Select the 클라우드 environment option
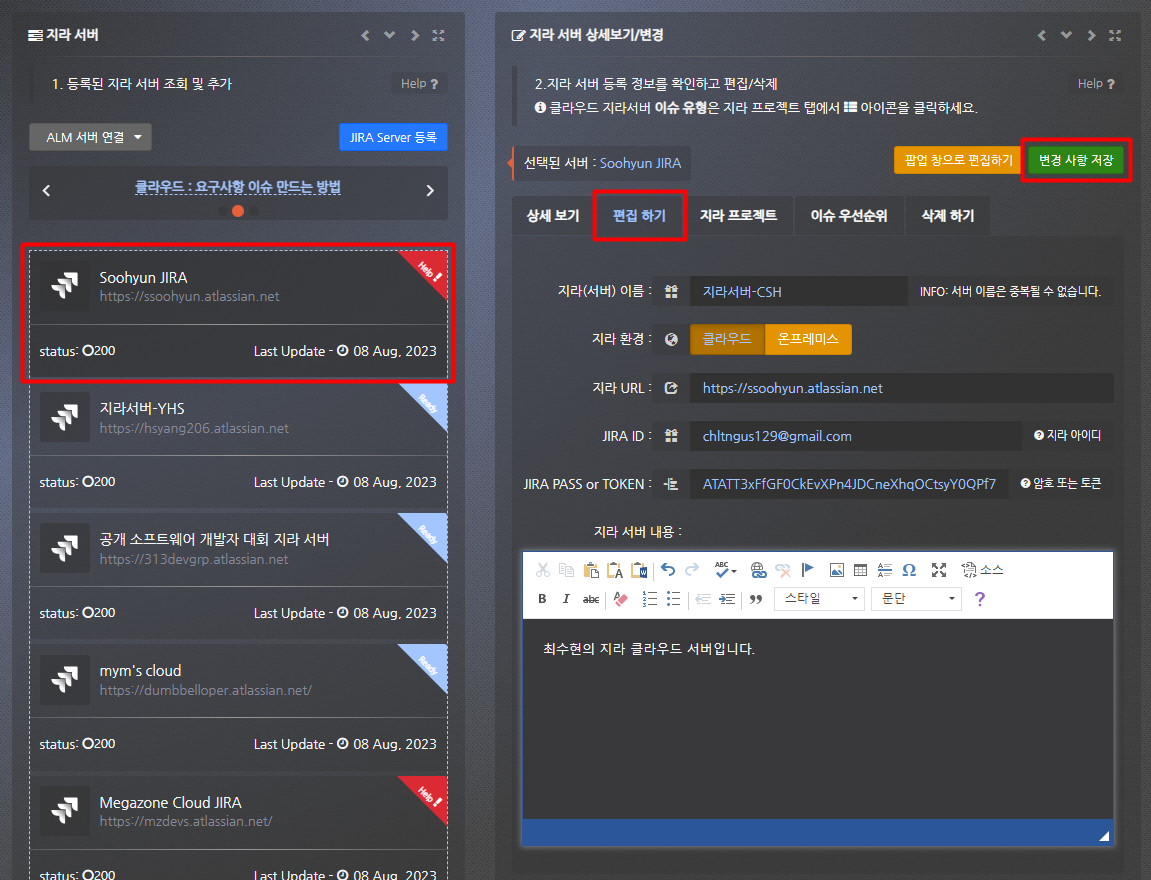 click(727, 339)
